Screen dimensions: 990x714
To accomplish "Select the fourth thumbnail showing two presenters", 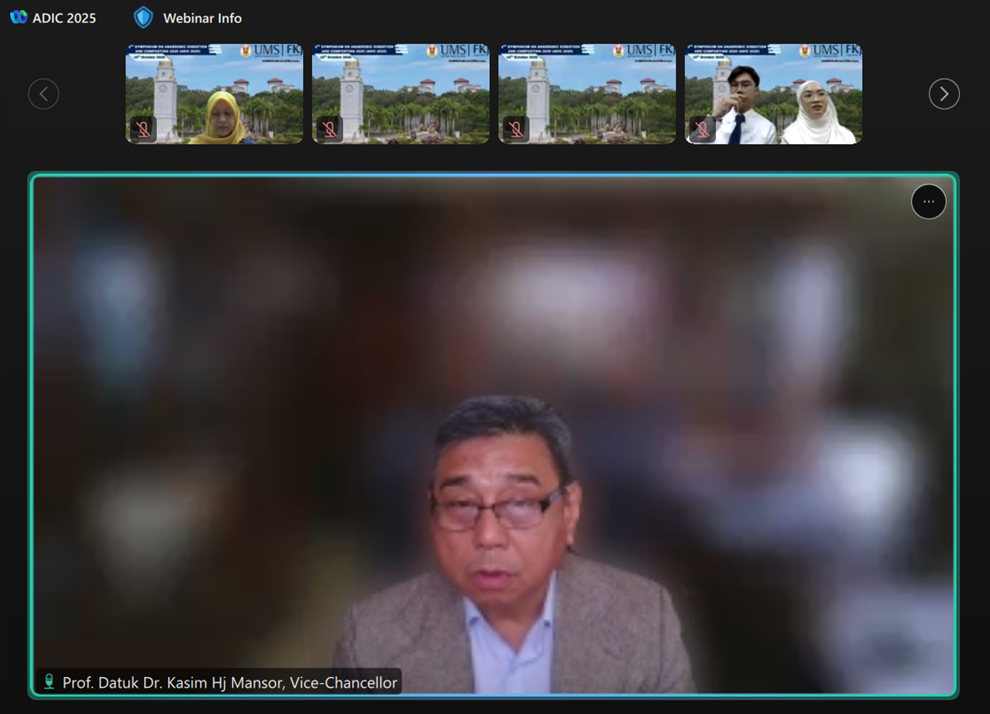I will pyautogui.click(x=773, y=95).
